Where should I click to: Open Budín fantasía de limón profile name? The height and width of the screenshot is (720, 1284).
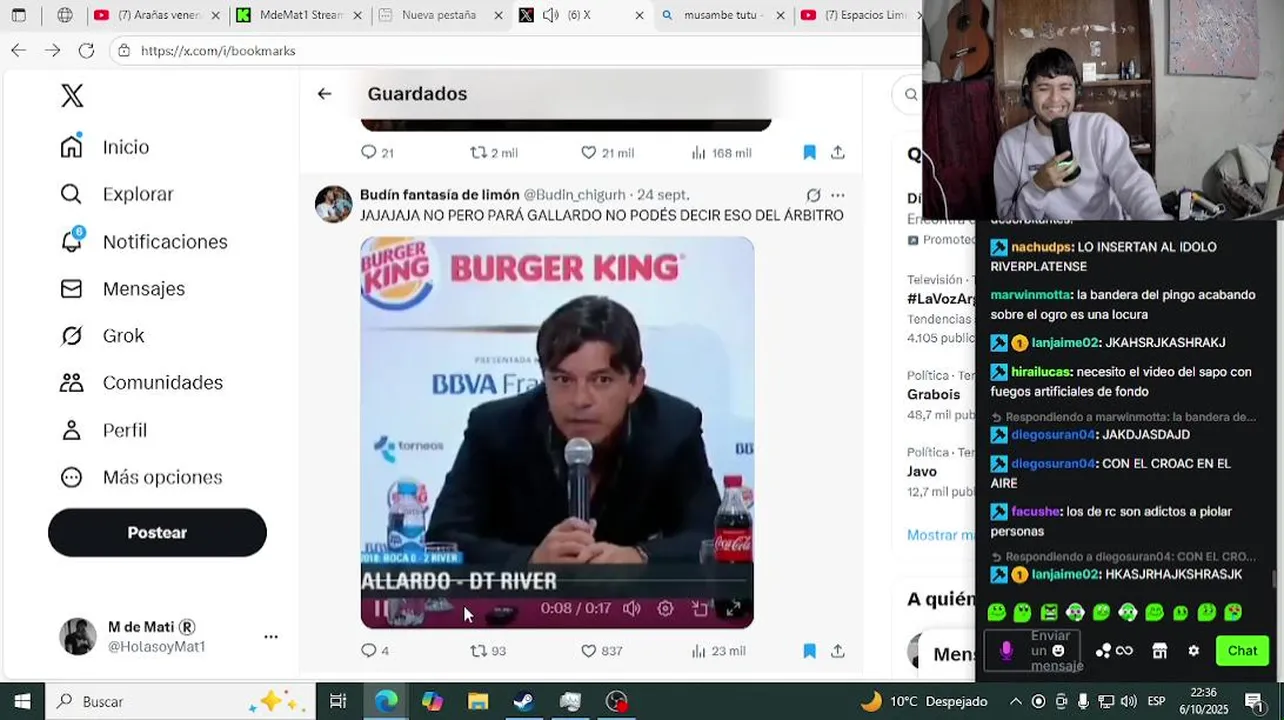440,195
